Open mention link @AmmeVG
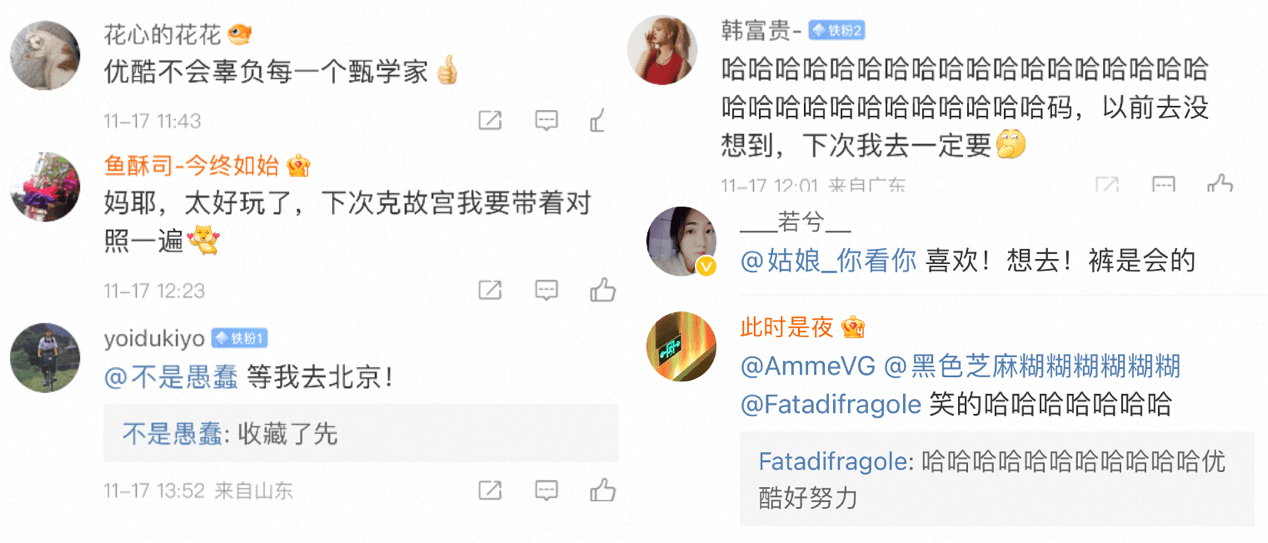 click(808, 366)
